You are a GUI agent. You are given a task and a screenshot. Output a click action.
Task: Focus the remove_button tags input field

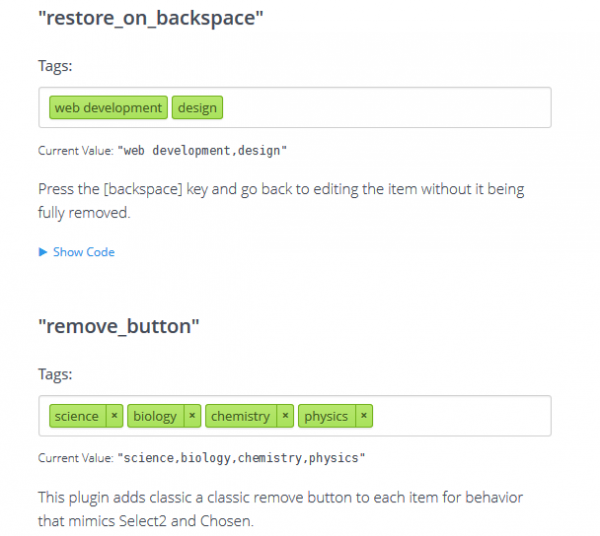coord(460,416)
